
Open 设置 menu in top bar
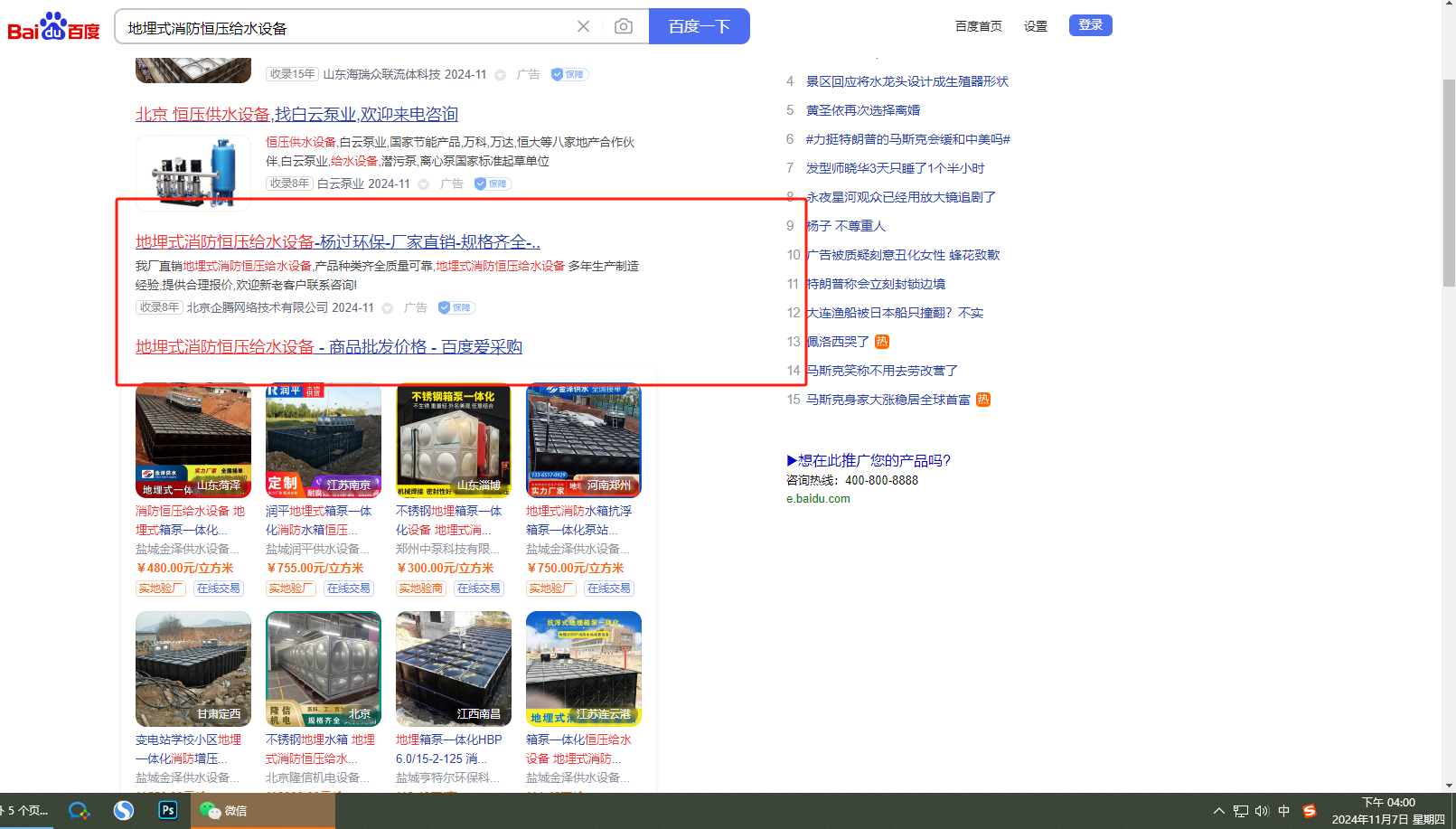click(x=1035, y=26)
